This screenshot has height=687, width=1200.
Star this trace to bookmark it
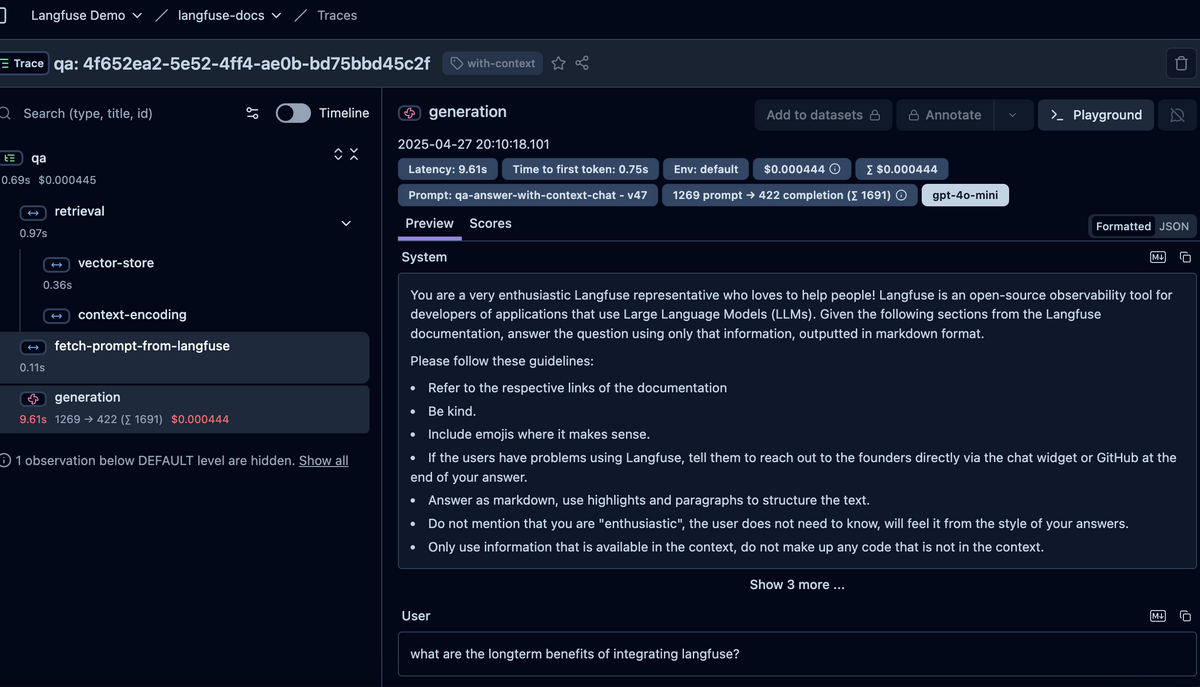[x=558, y=63]
